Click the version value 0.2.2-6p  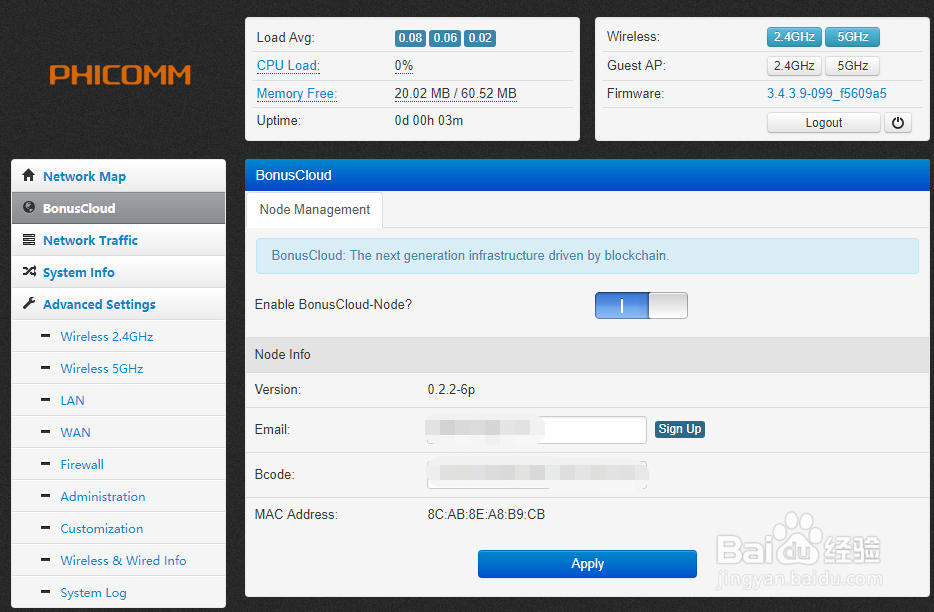click(451, 390)
